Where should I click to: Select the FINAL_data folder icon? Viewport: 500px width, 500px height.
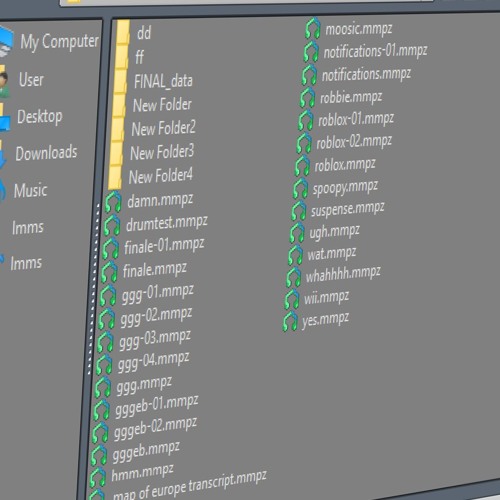[120, 81]
